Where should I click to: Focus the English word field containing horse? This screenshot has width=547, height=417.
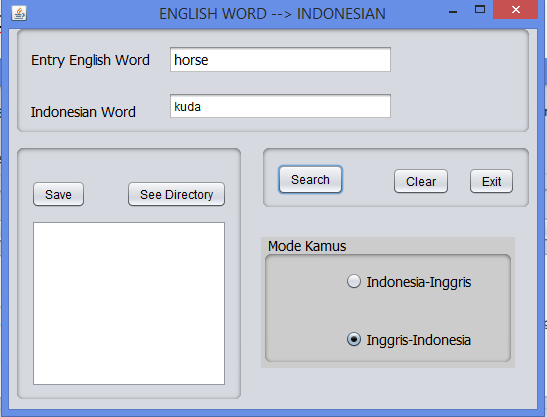[x=280, y=60]
